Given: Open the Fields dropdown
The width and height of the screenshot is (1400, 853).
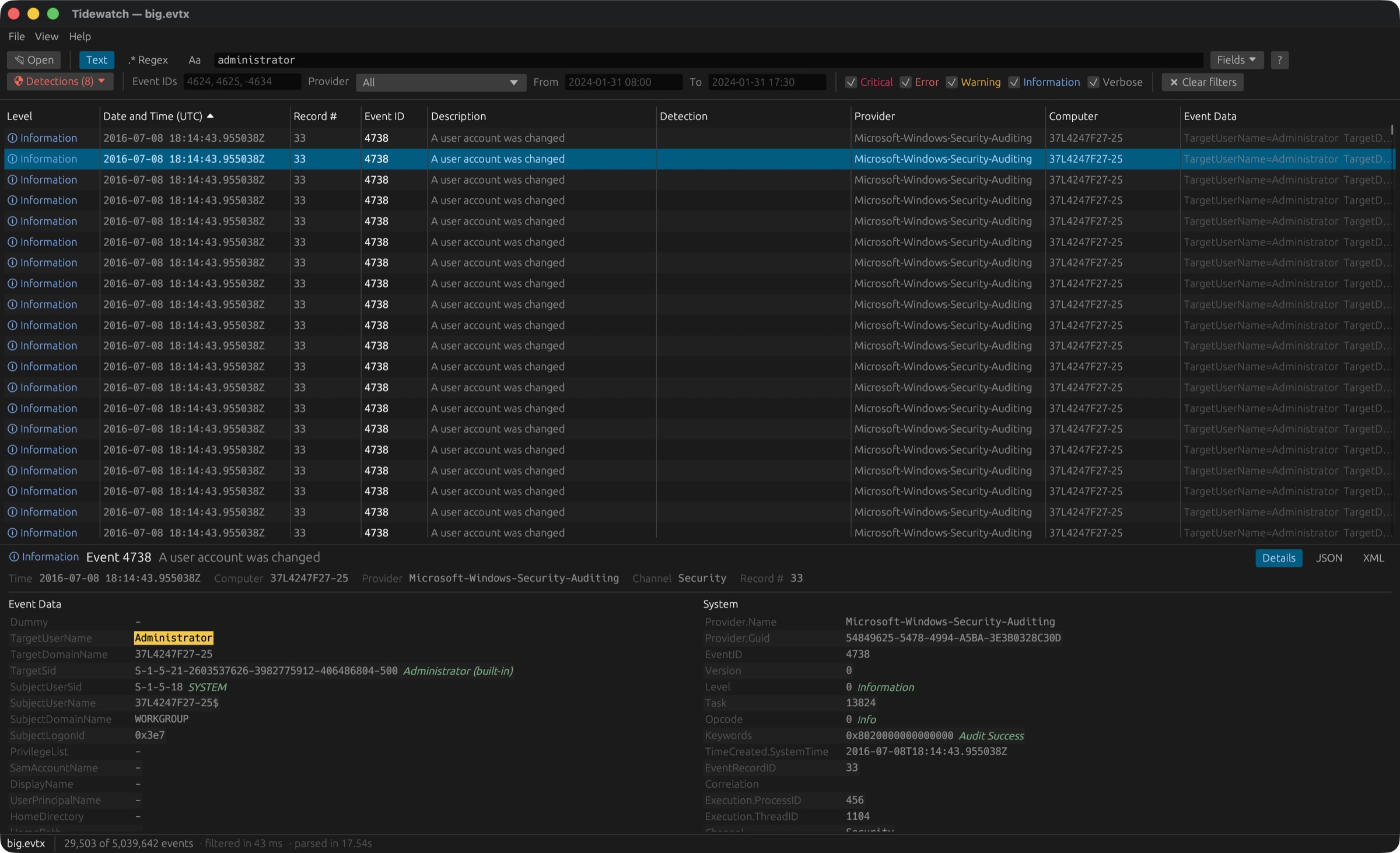Looking at the screenshot, I should [x=1236, y=60].
